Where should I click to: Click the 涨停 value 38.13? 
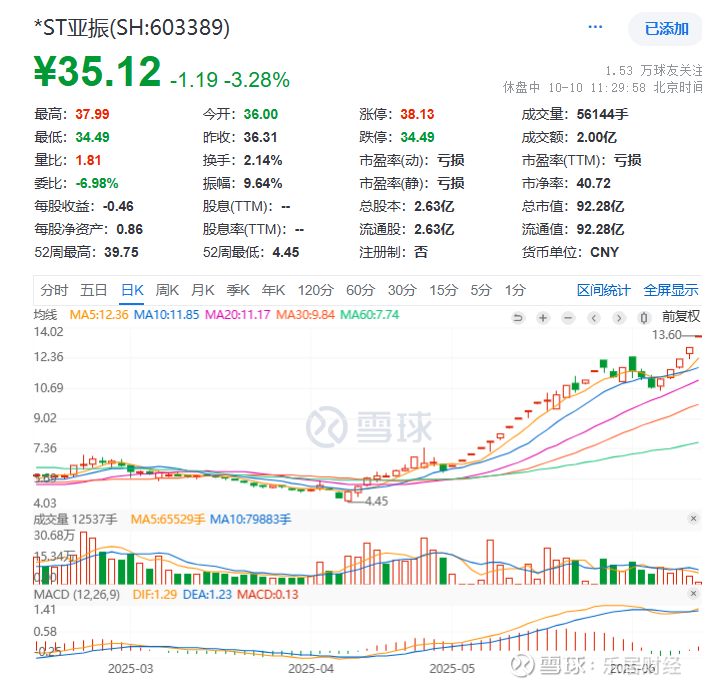pyautogui.click(x=417, y=114)
